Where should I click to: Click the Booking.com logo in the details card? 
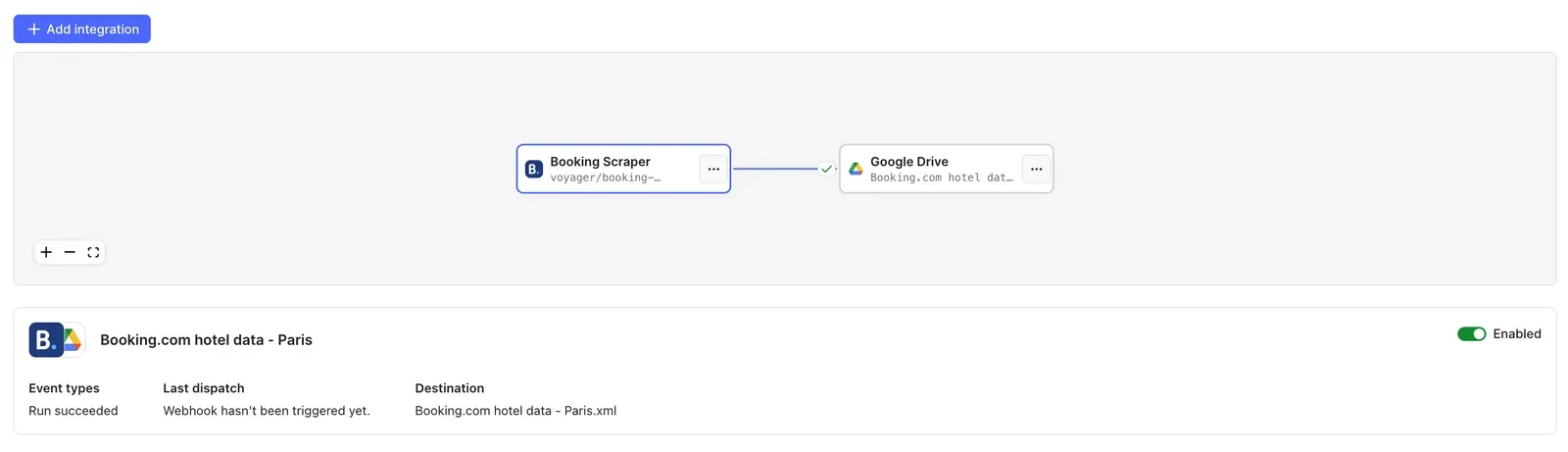point(45,340)
